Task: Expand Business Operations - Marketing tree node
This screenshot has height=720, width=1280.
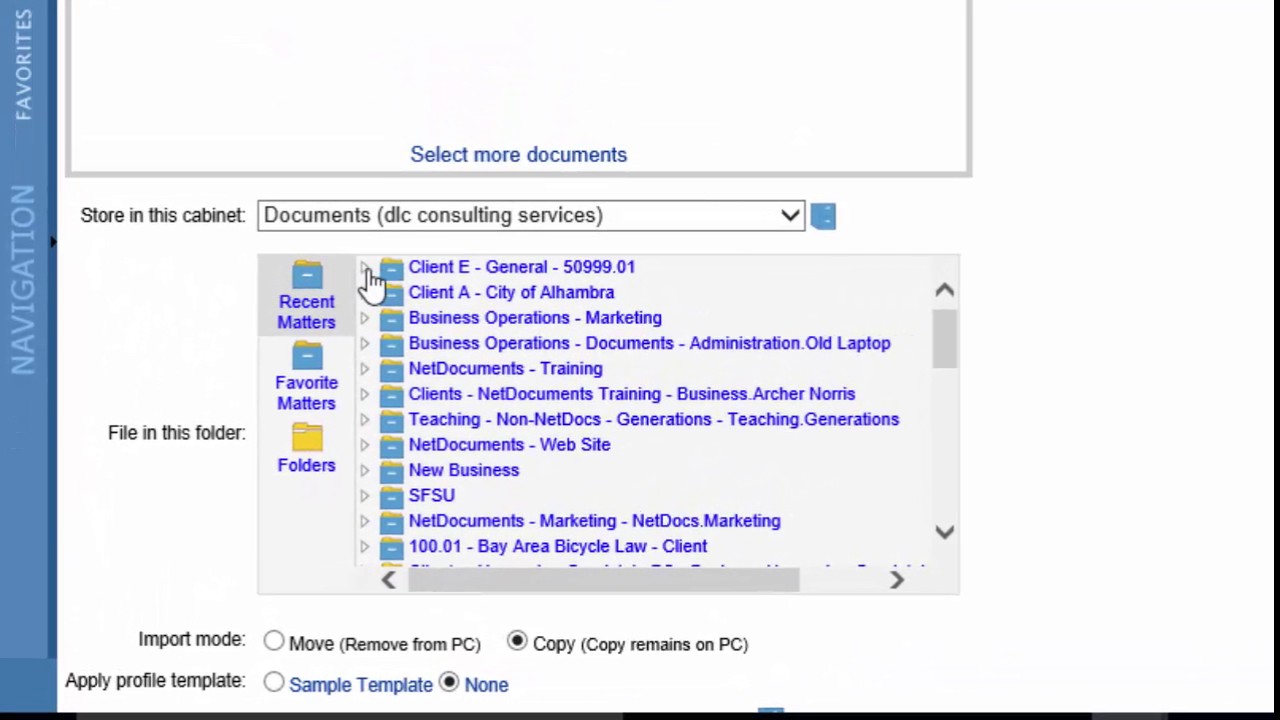Action: point(364,318)
